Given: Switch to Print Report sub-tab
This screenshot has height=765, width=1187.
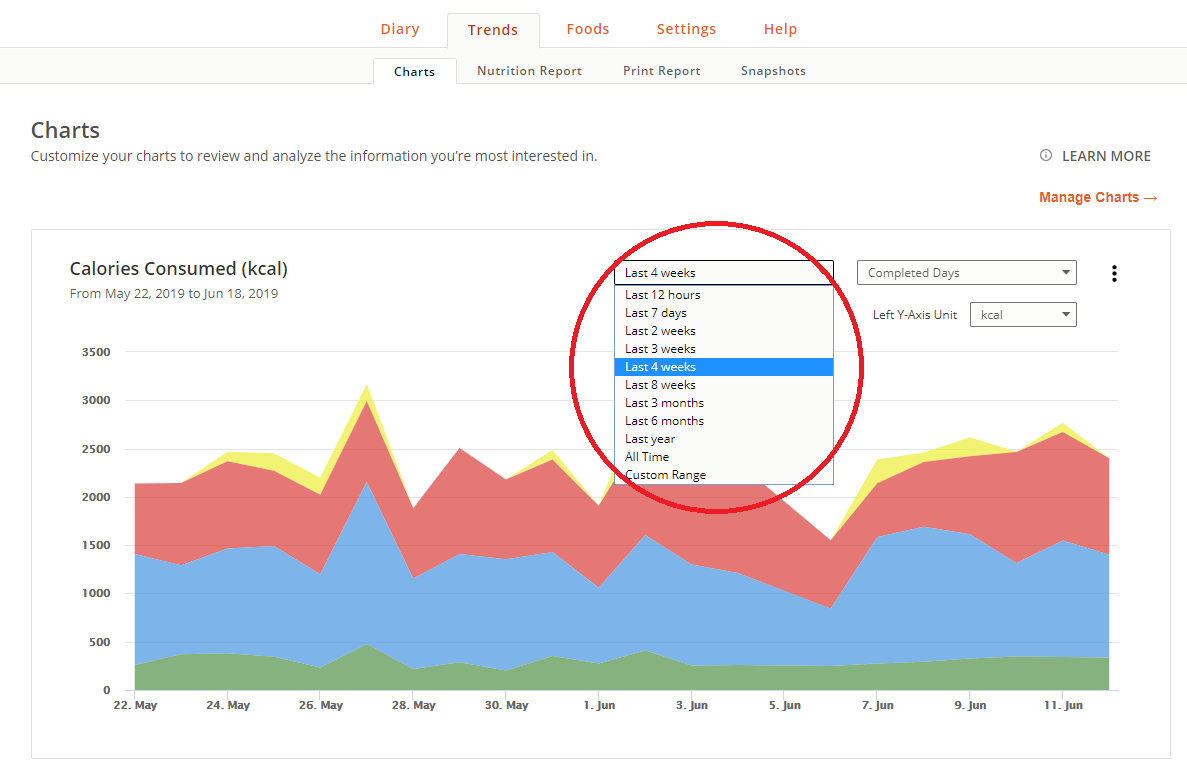Looking at the screenshot, I should pos(662,70).
